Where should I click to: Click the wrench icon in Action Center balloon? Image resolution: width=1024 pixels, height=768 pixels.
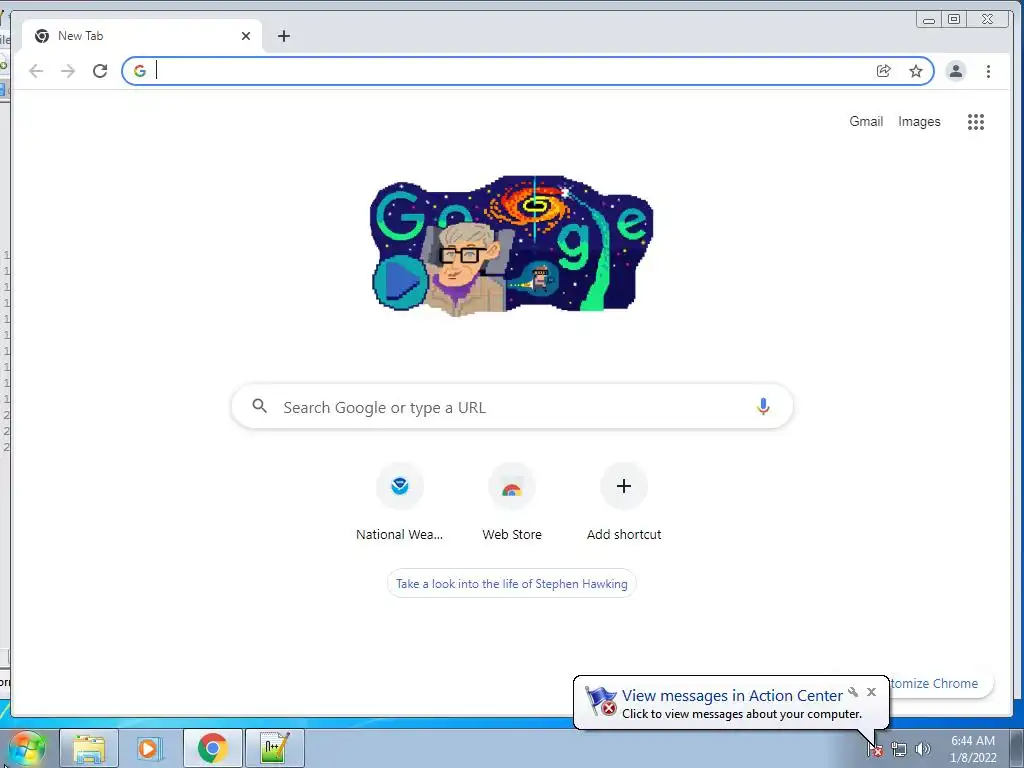click(853, 692)
